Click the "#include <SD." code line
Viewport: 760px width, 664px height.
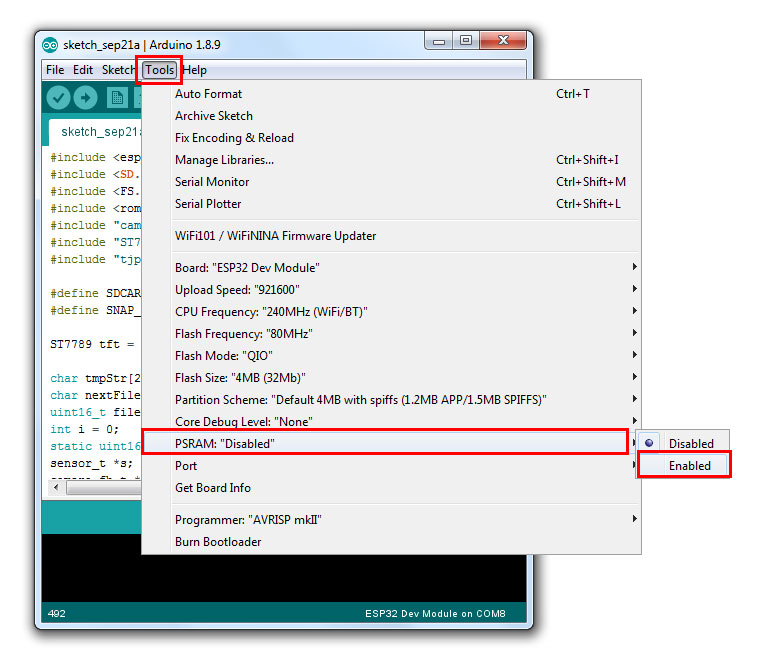tap(95, 174)
